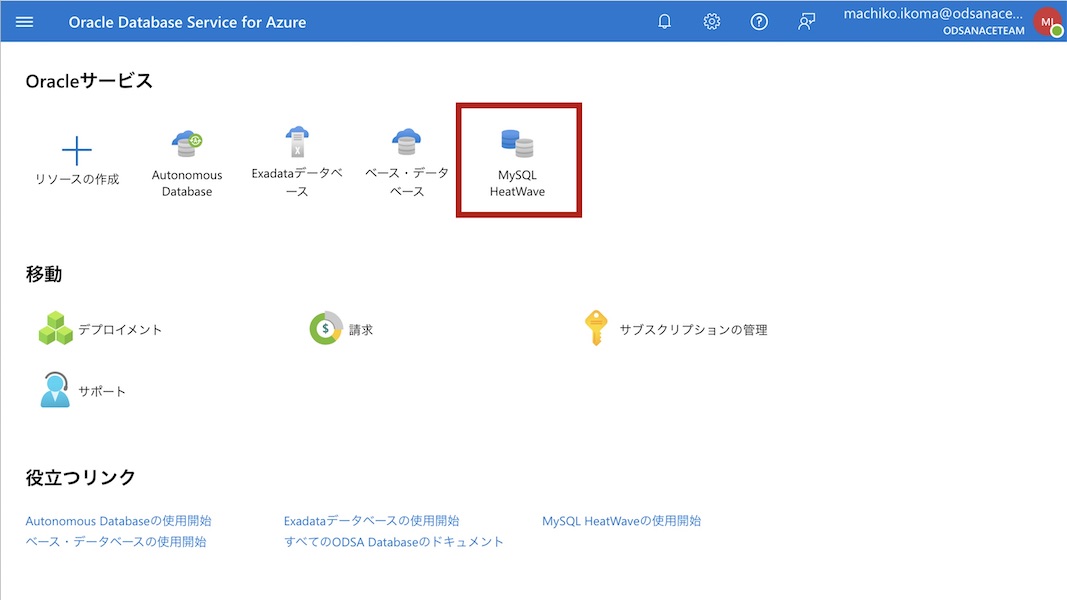This screenshot has height=600, width=1067.
Task: Open the MySQL HeatWave service icon
Action: tap(517, 144)
